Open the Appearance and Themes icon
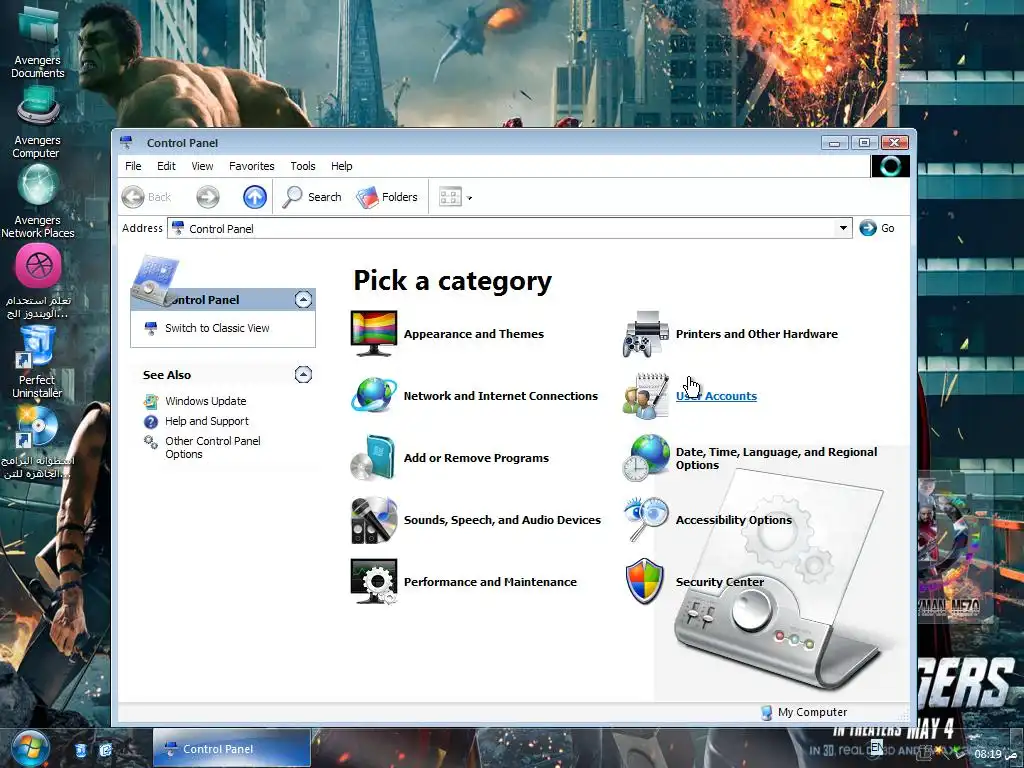The width and height of the screenshot is (1024, 768). point(374,333)
